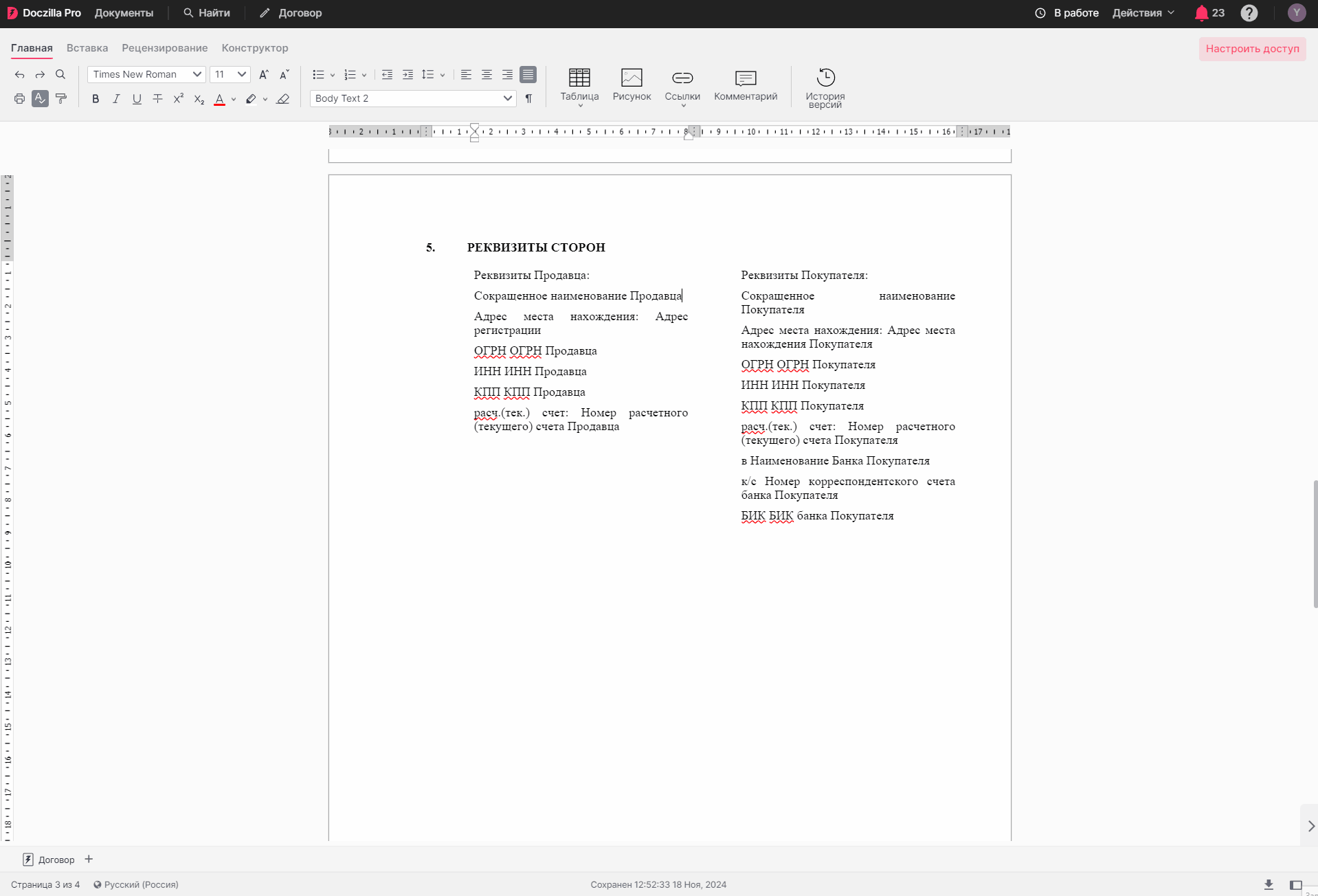Switch to Вставка tab

pos(87,48)
